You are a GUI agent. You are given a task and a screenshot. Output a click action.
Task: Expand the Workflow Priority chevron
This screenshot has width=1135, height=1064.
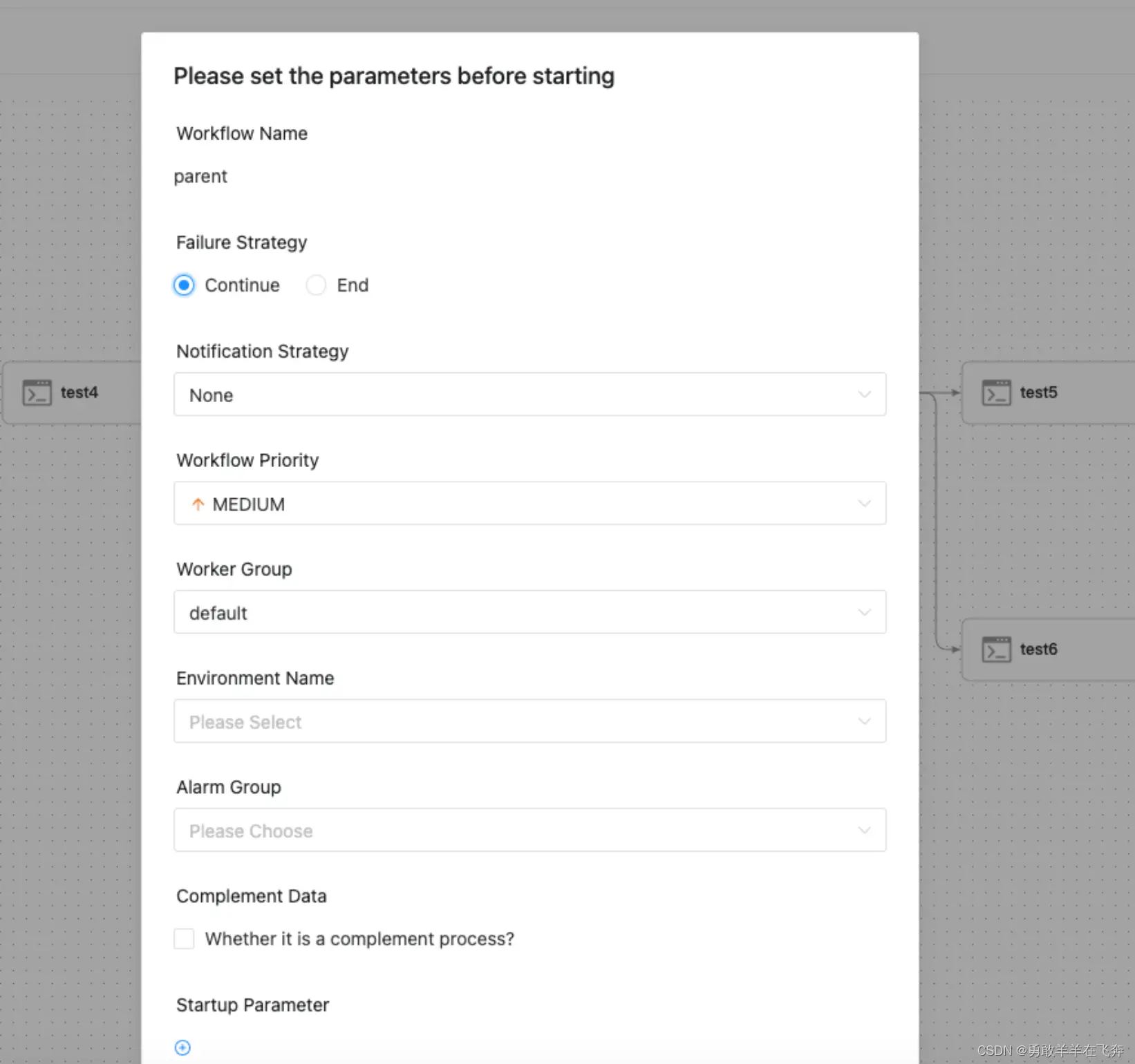click(864, 504)
